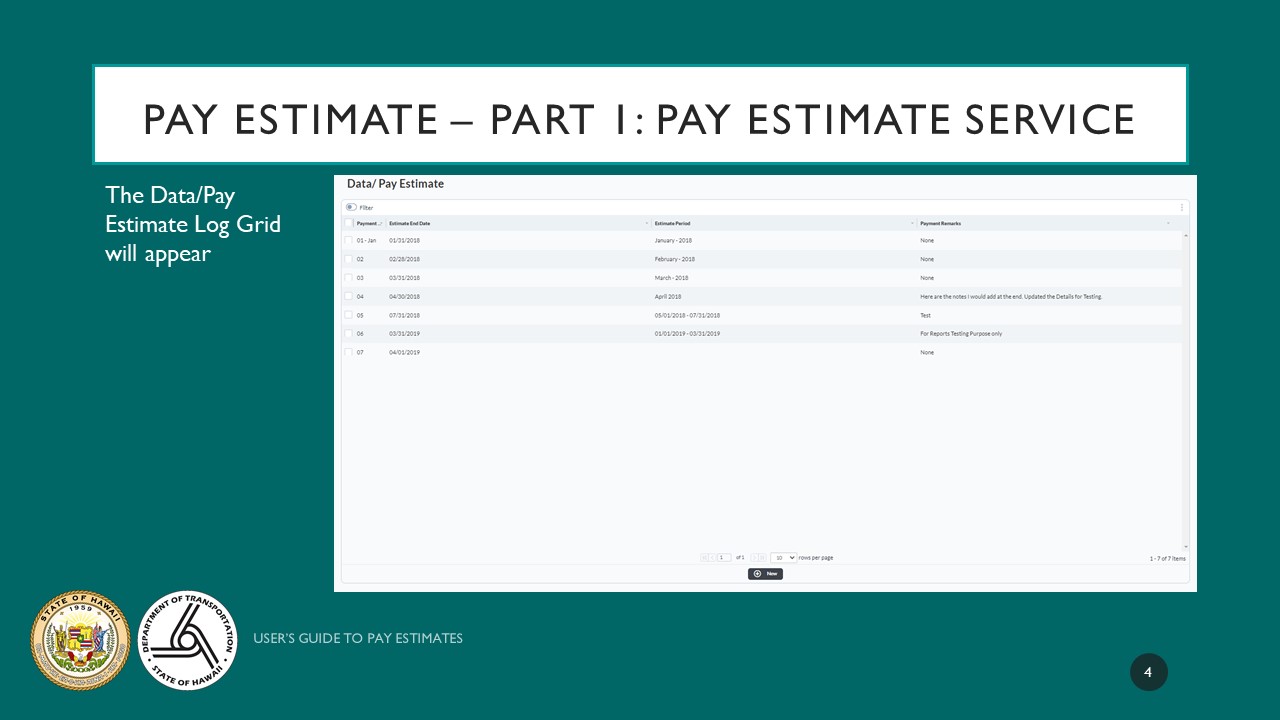The image size is (1280, 720).
Task: Go to the first page of the grid
Action: [x=704, y=557]
